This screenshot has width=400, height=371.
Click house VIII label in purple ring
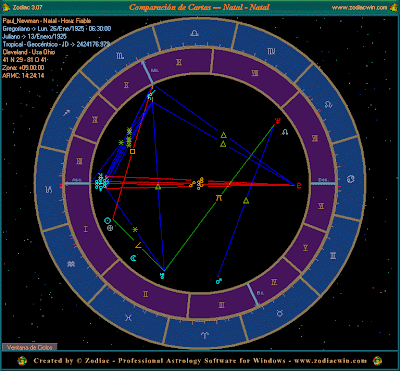tap(255, 73)
